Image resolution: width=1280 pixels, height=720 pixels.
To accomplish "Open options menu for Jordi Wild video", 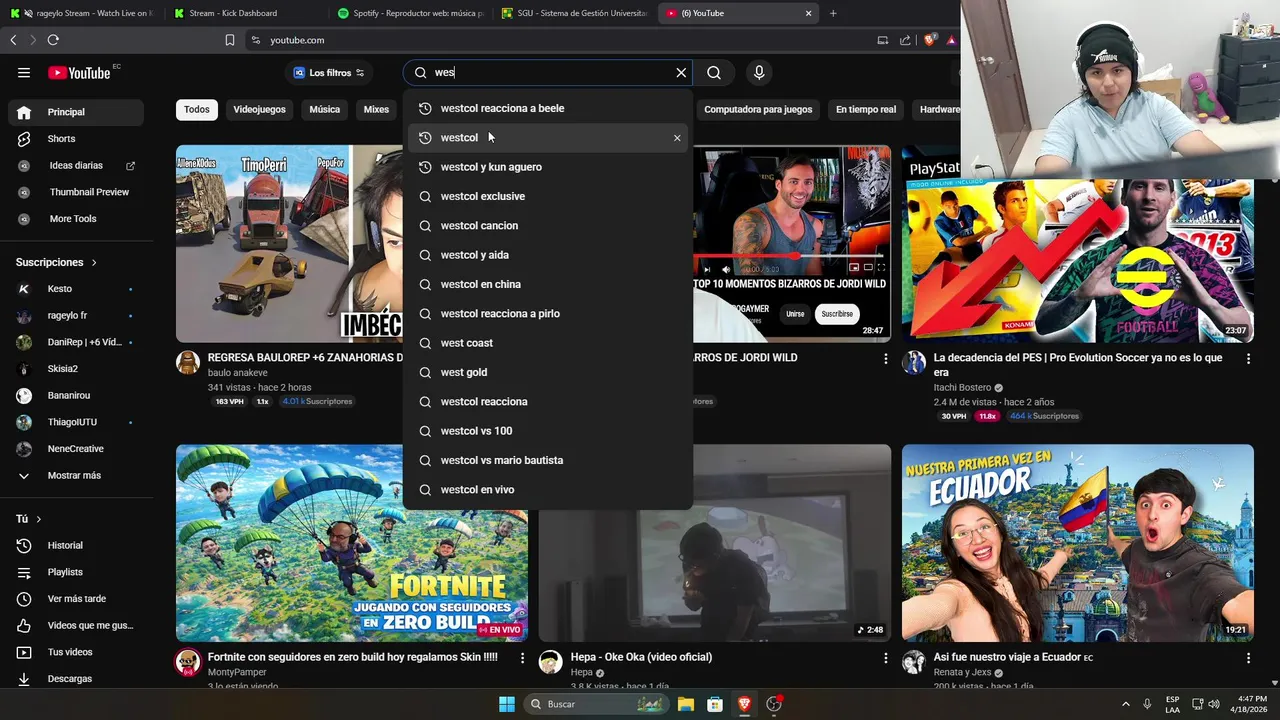I will (x=885, y=358).
